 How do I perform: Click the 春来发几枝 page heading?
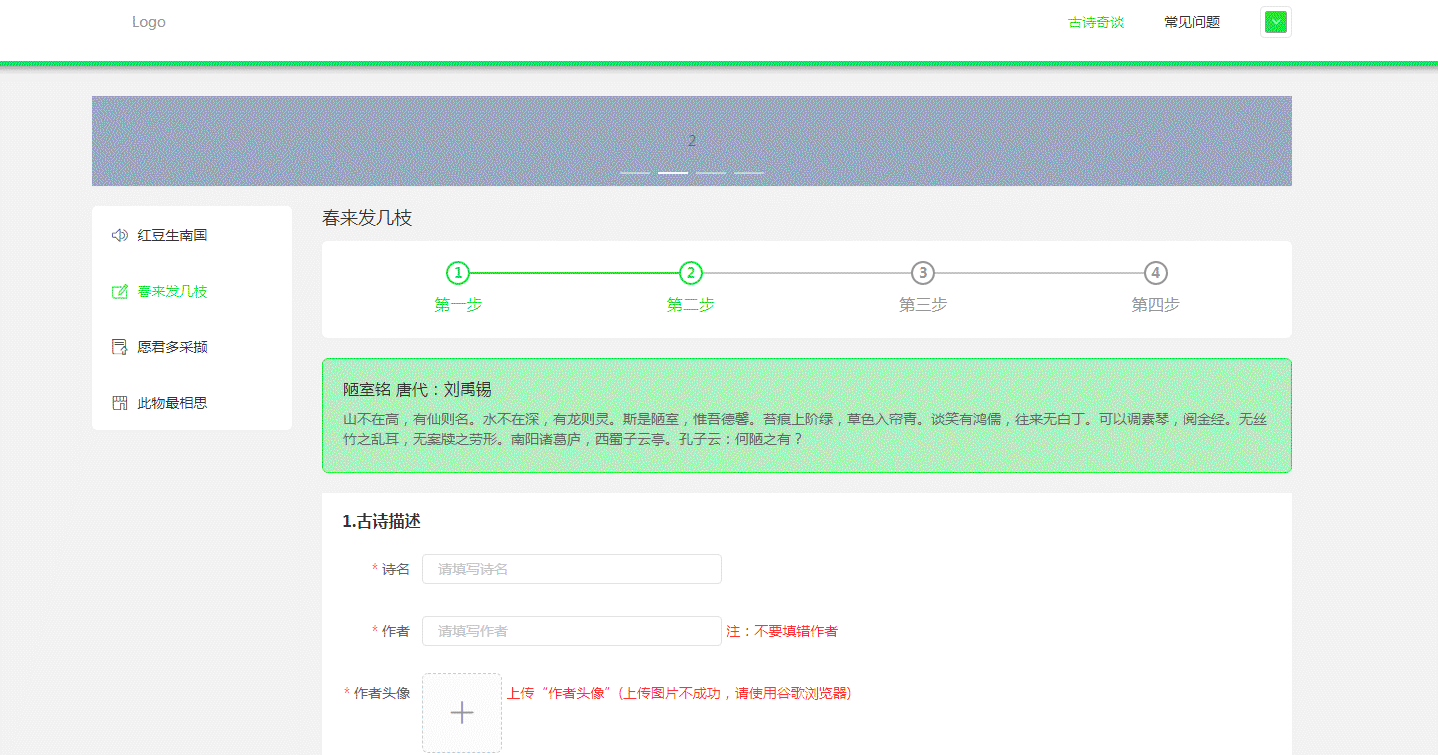[367, 218]
